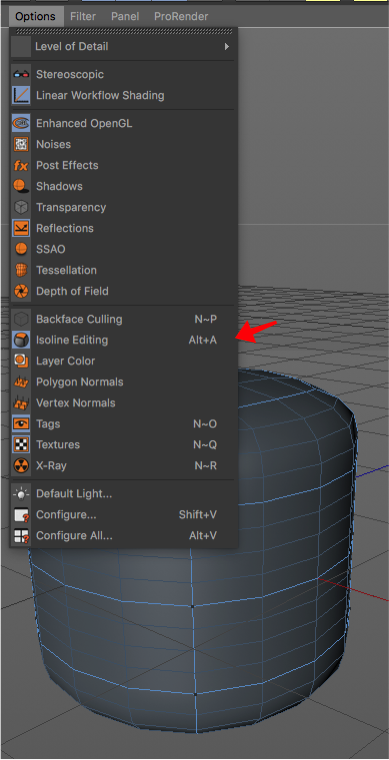Screen dimensions: 389x760
Task: Click the SSAO sphere icon
Action: pyautogui.click(x=21, y=249)
